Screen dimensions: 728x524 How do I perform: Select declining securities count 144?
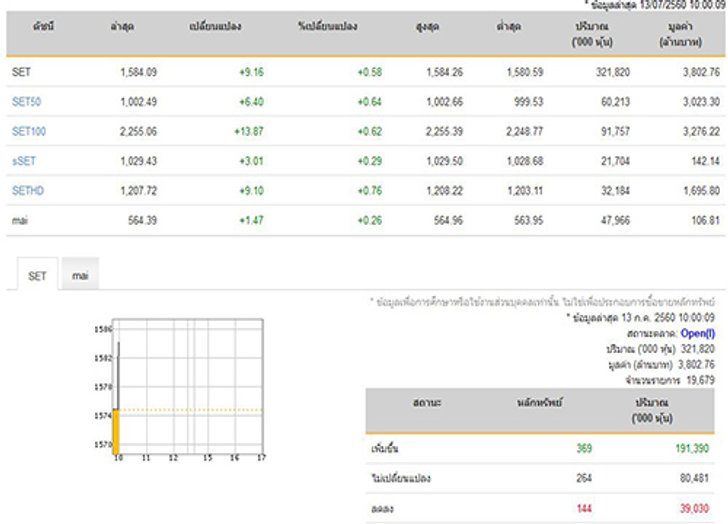pos(584,509)
